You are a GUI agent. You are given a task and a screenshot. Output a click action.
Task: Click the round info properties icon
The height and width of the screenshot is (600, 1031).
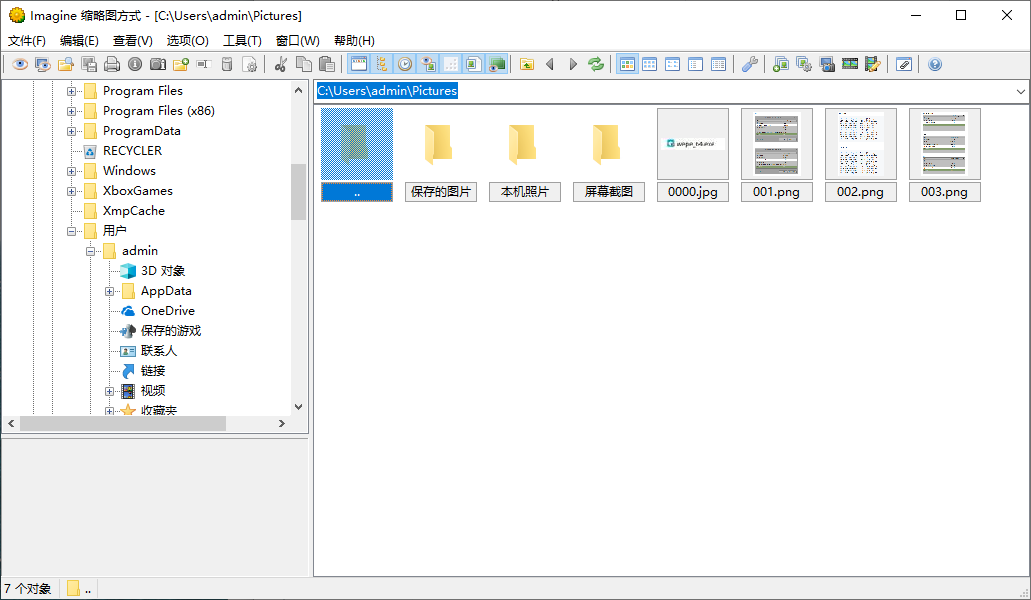pos(135,64)
